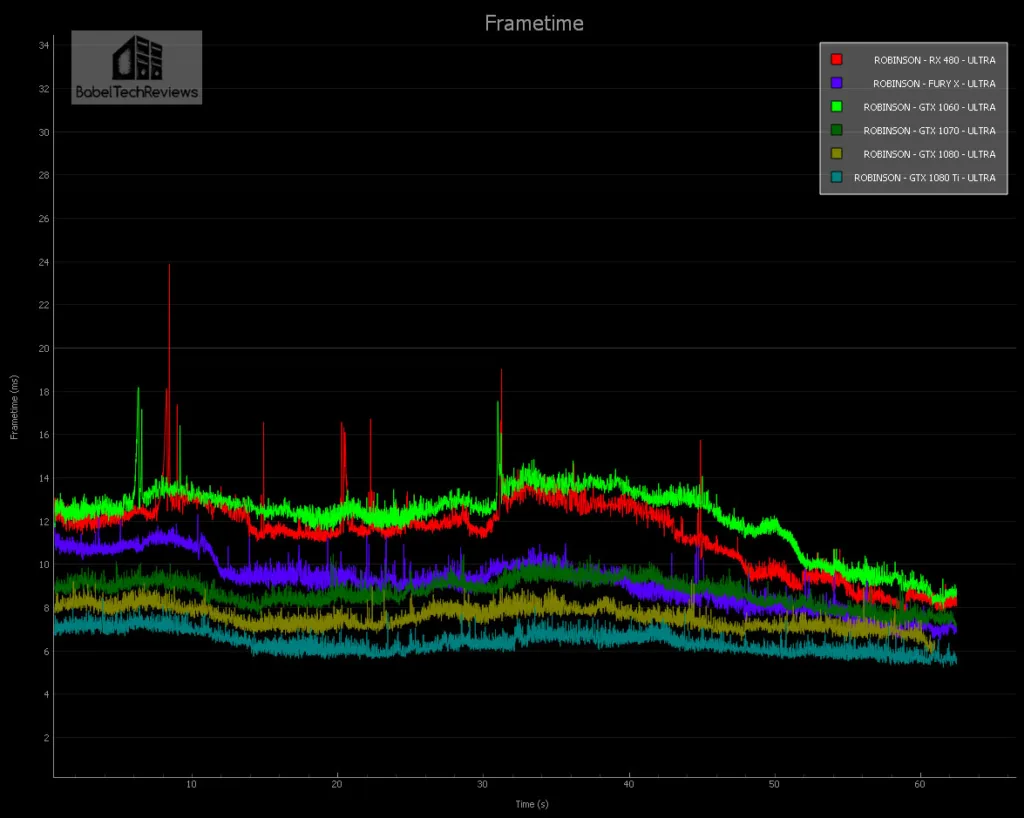Image resolution: width=1024 pixels, height=818 pixels.
Task: Select the purple FURY X legend swatch
Action: 837,83
